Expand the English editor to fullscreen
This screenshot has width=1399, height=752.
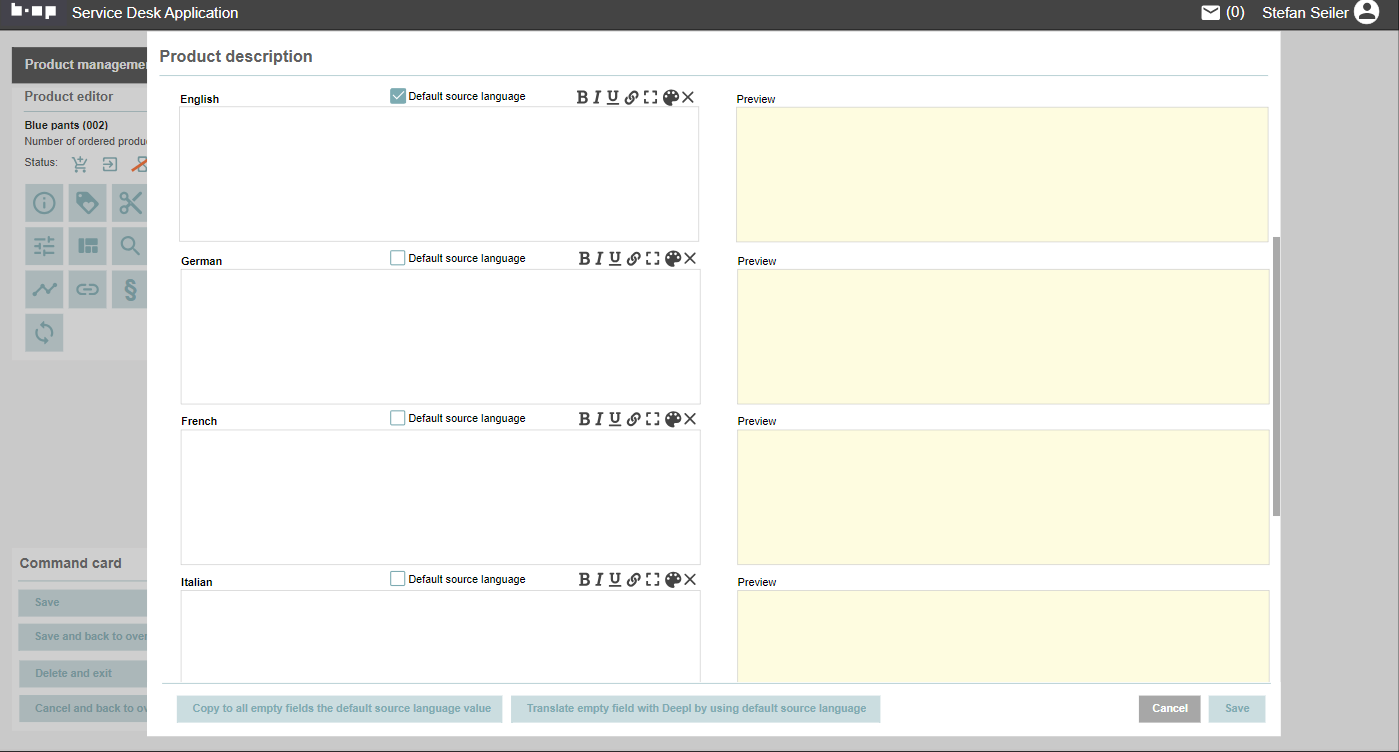coord(650,97)
